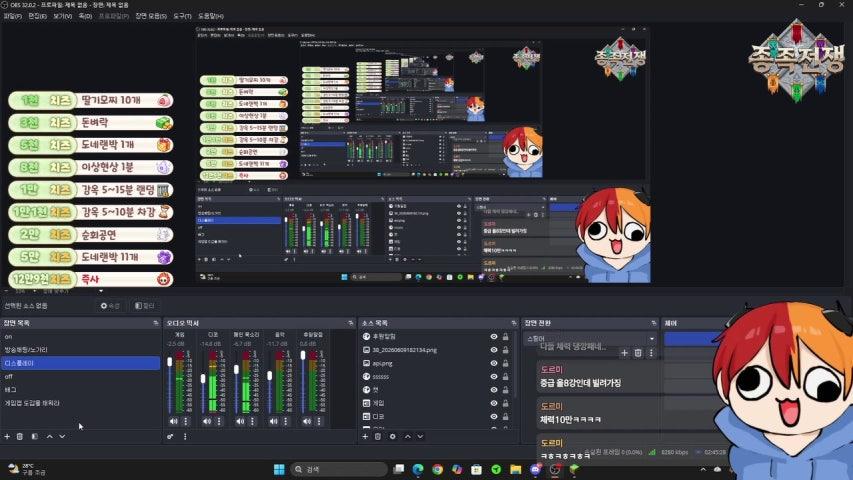The height and width of the screenshot is (480, 853).
Task: Open the 편집(E) menu
Action: click(38, 16)
